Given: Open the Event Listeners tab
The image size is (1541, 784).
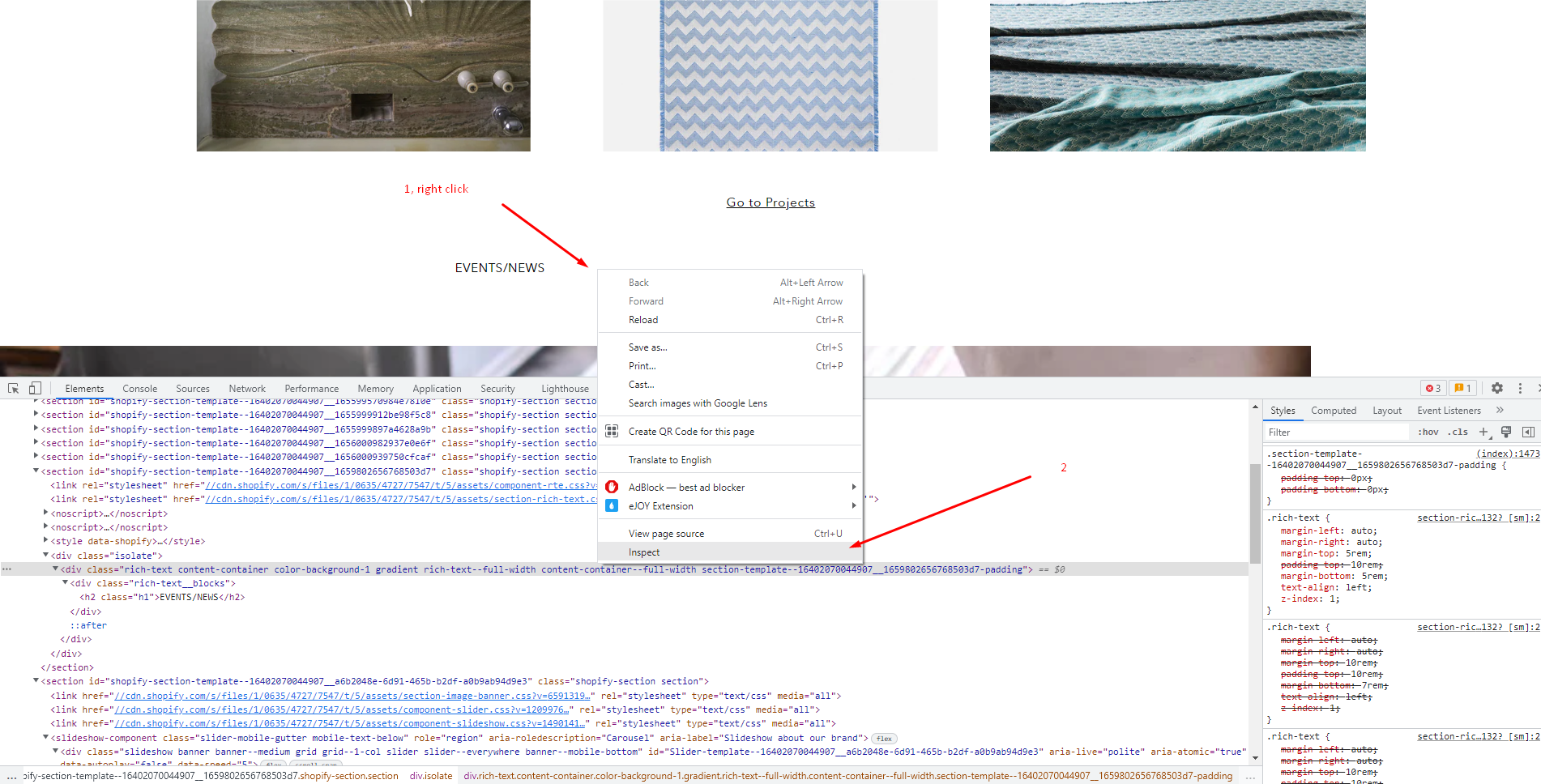Looking at the screenshot, I should [1449, 411].
